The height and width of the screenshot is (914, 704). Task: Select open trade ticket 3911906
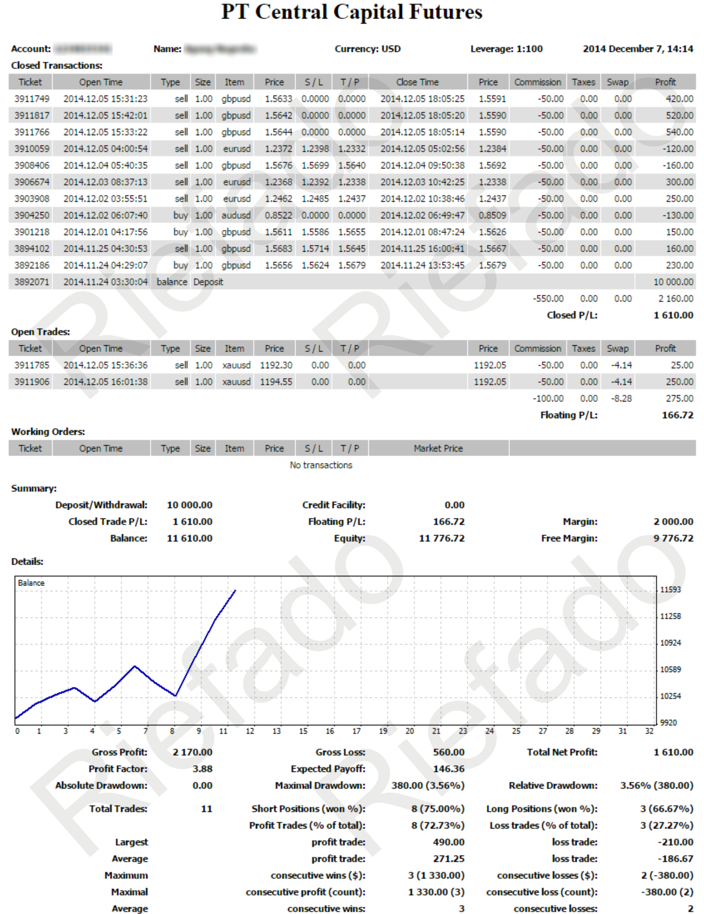pyautogui.click(x=31, y=382)
